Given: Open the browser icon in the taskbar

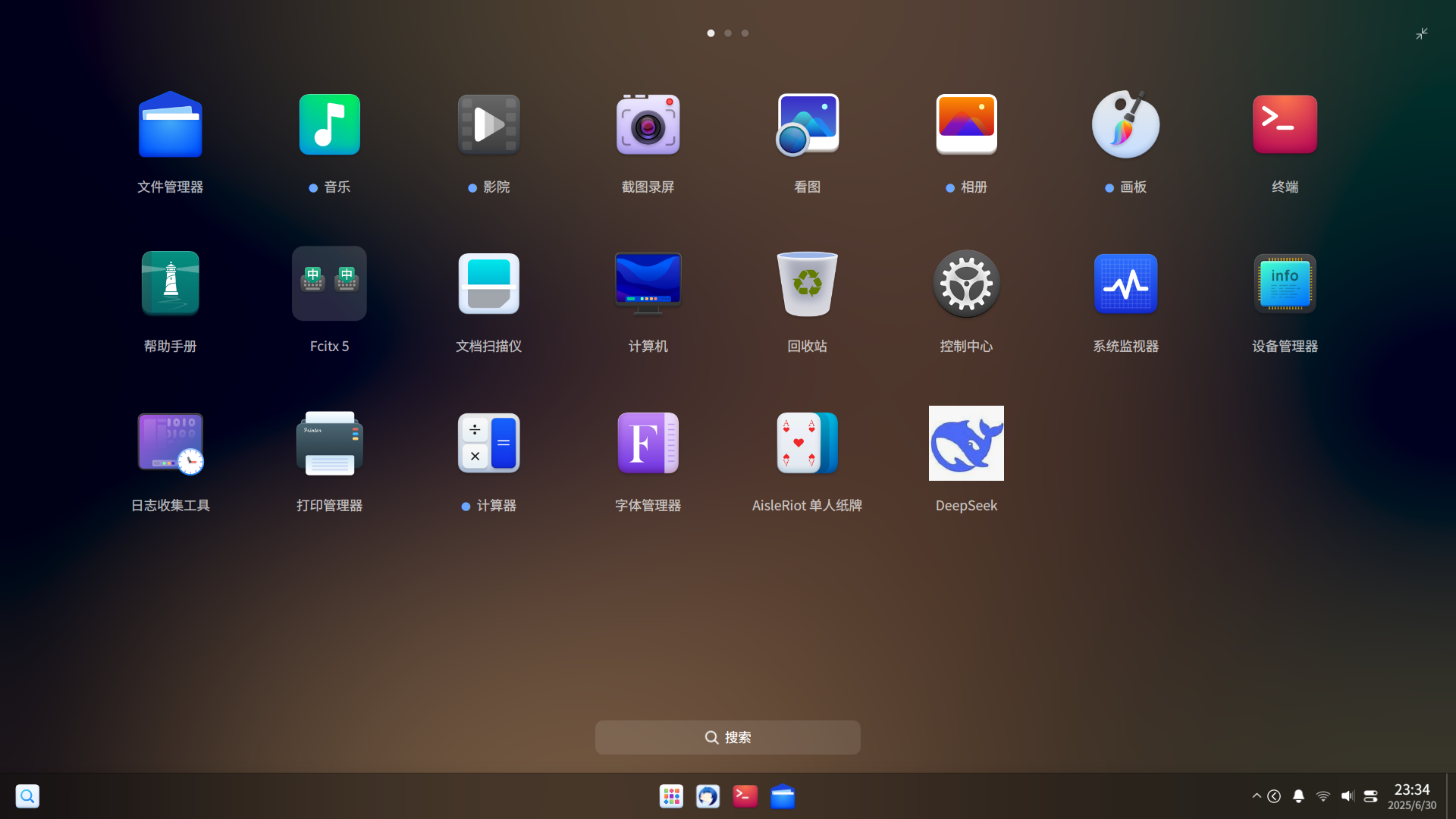Looking at the screenshot, I should tap(708, 796).
